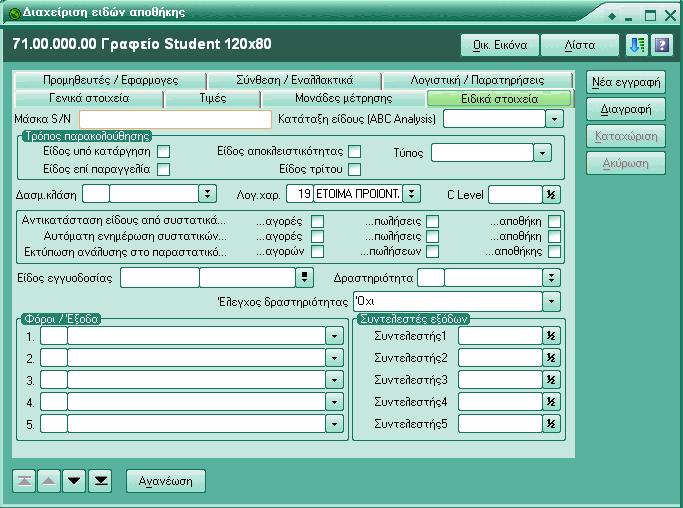Expand the Λογ.χαρ. selector arrow
Image resolution: width=683 pixels, height=508 pixels.
pos(411,194)
